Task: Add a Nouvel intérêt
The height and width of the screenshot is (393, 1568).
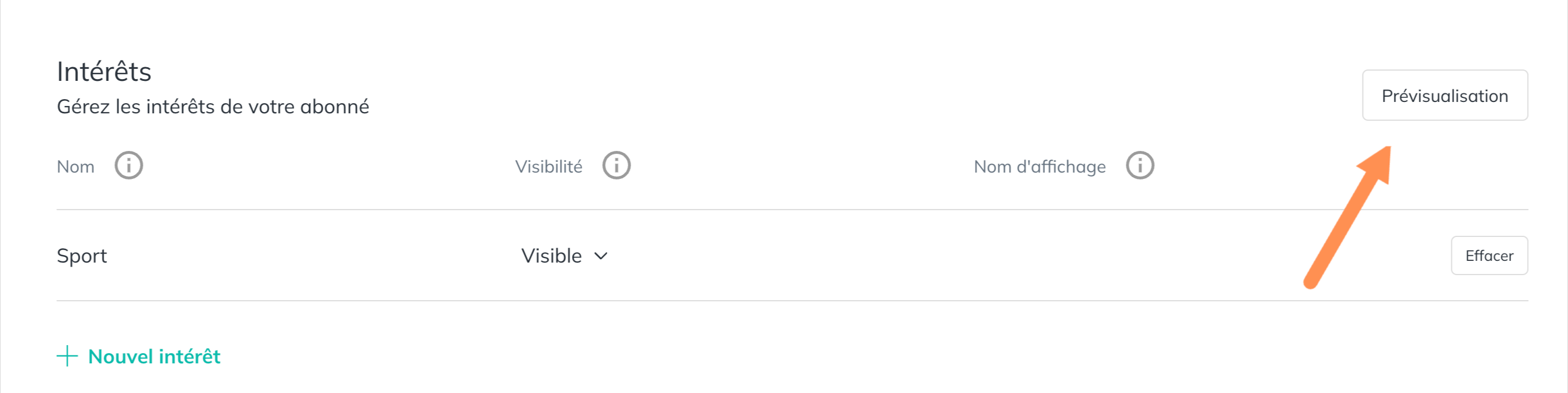Action: (139, 357)
